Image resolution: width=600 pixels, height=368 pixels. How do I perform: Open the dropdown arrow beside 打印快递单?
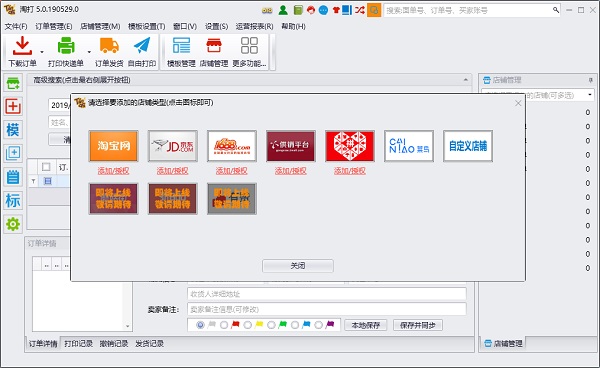[89, 52]
